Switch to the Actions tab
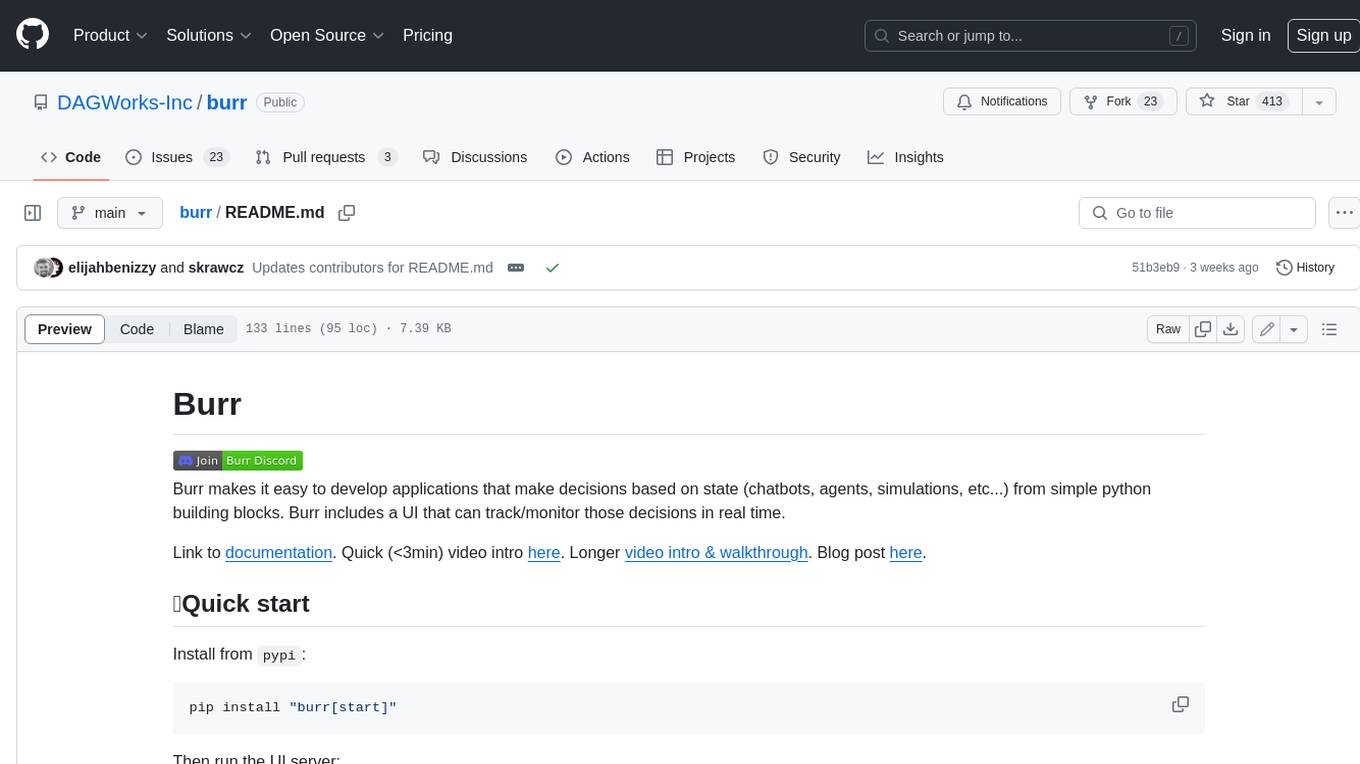This screenshot has width=1360, height=764. tap(593, 157)
